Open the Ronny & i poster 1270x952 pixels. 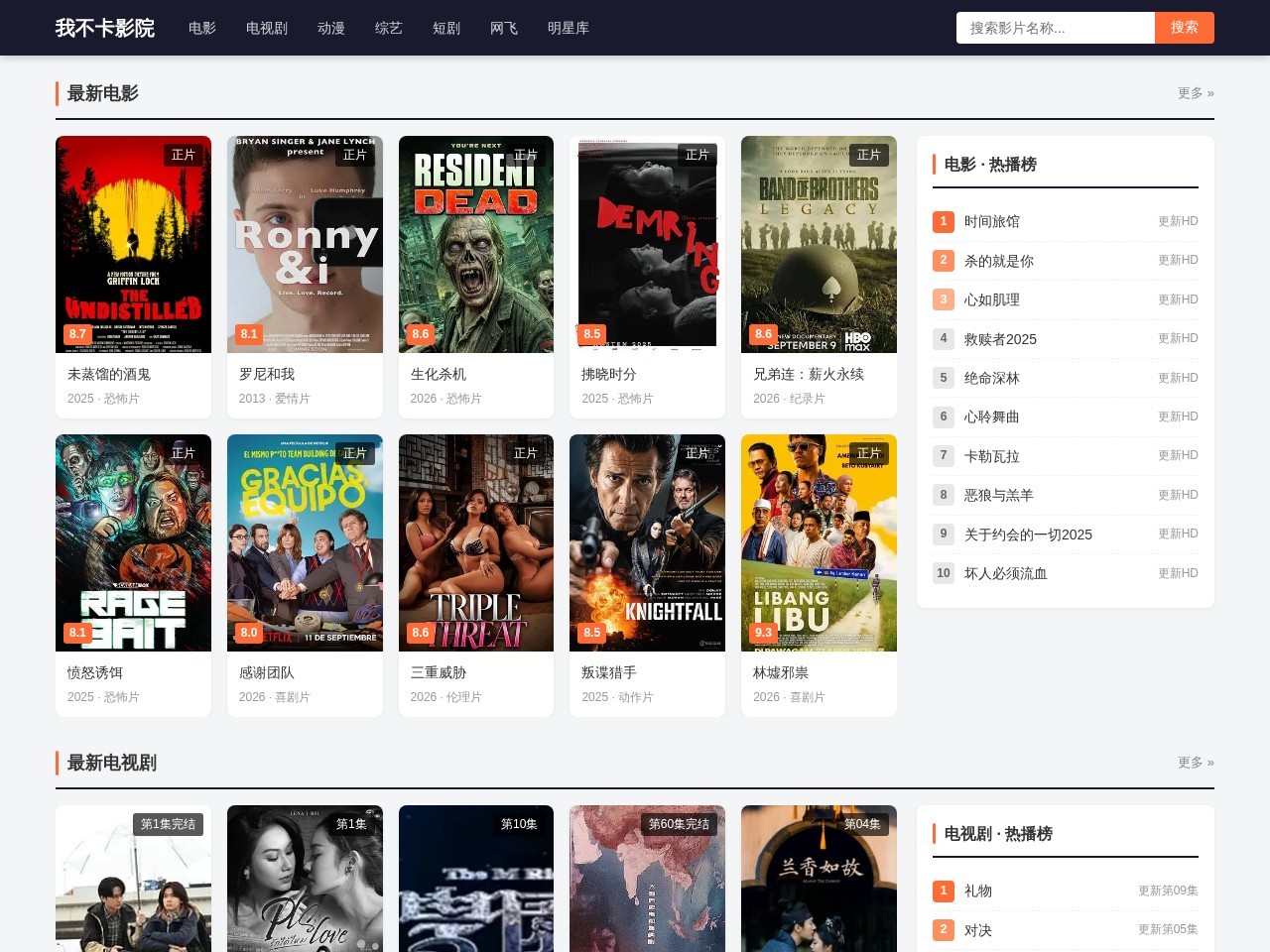pyautogui.click(x=305, y=244)
